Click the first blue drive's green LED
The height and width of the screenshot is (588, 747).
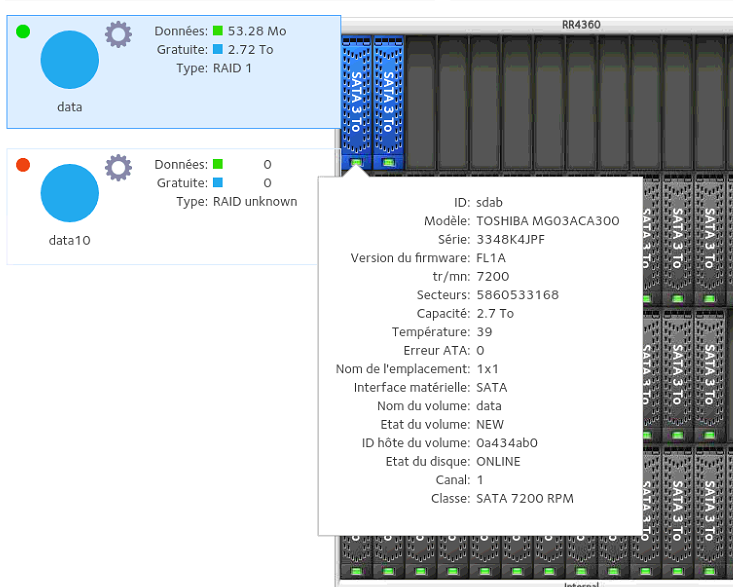[x=356, y=162]
